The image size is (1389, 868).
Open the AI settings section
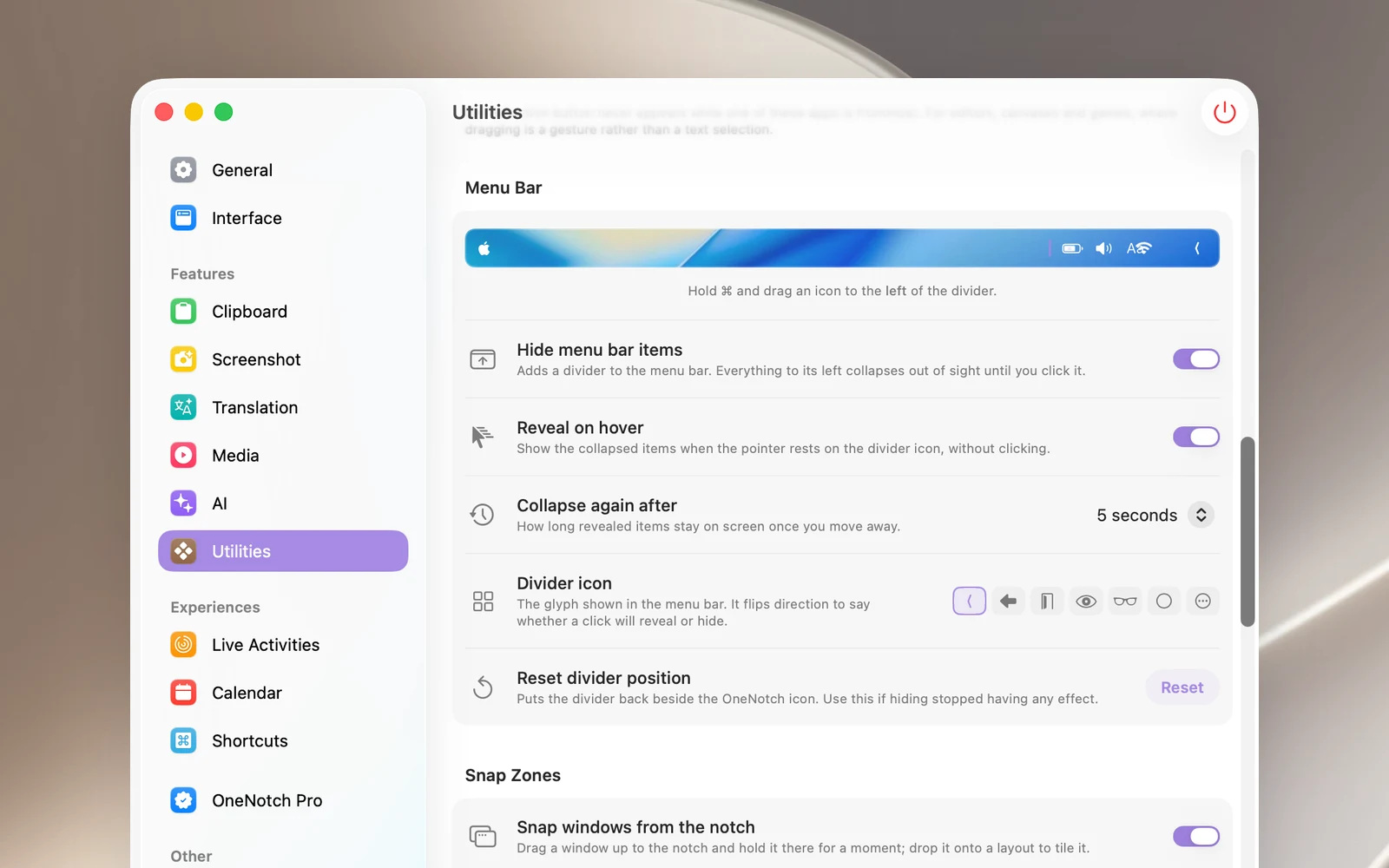283,503
